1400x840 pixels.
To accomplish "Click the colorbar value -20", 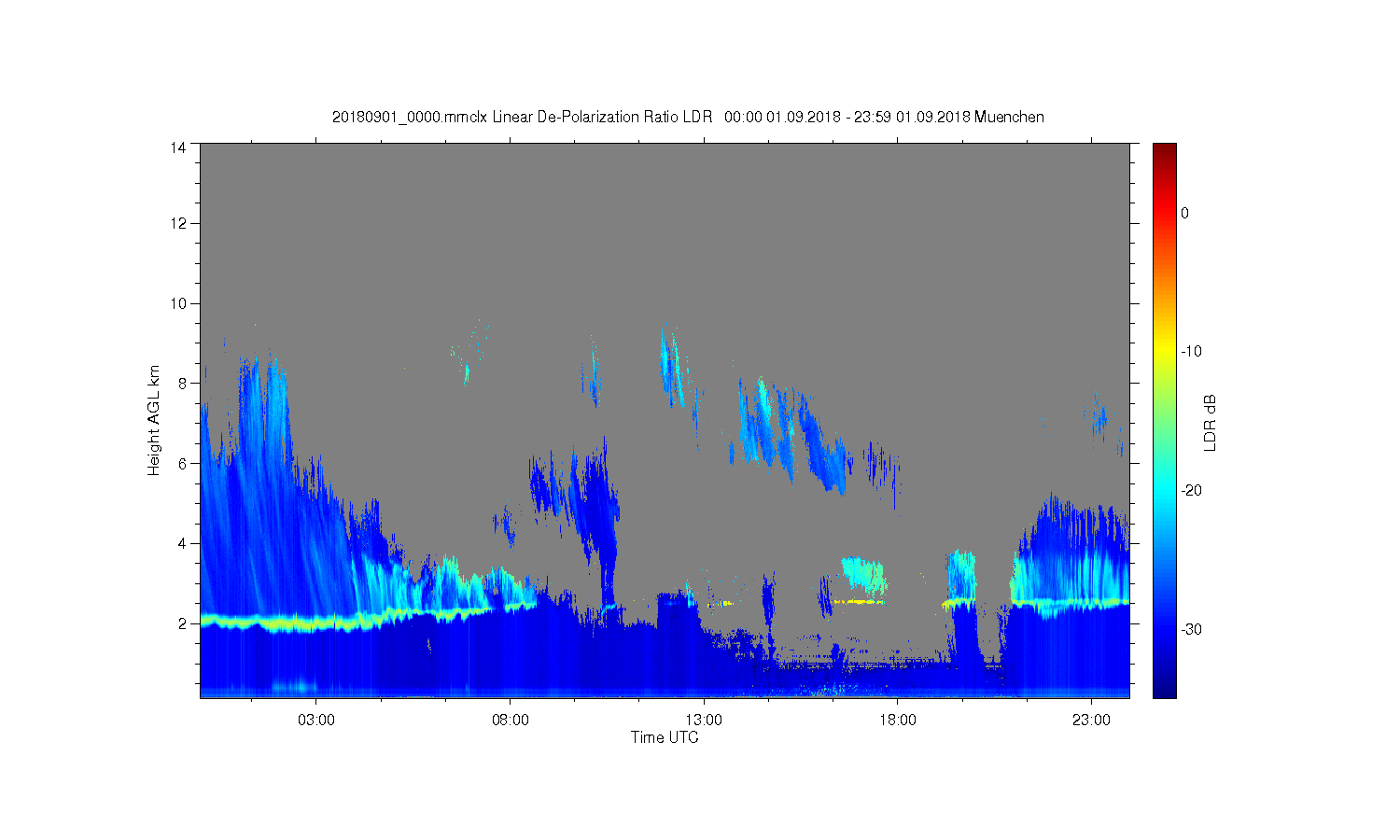I will tap(1191, 491).
